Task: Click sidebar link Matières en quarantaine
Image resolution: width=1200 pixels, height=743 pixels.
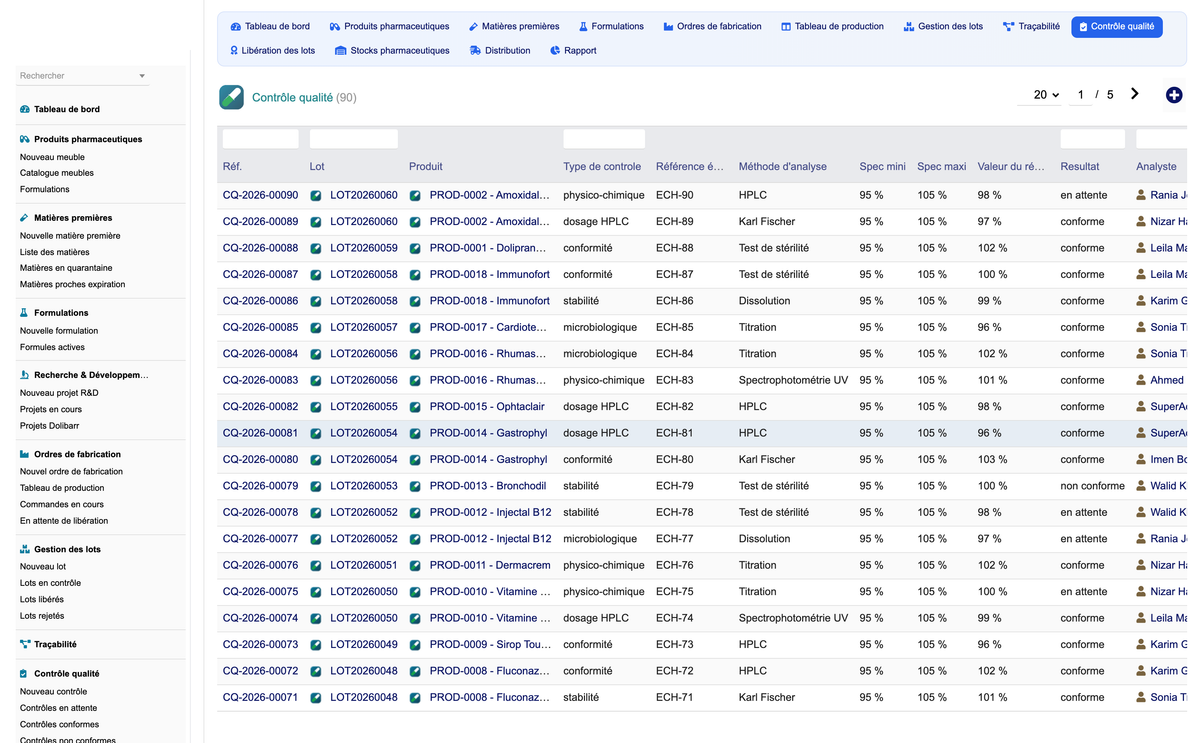Action: pos(66,268)
